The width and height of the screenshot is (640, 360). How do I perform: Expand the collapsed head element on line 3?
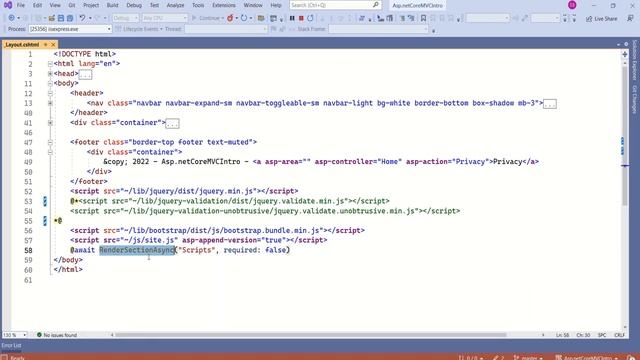tap(50, 73)
